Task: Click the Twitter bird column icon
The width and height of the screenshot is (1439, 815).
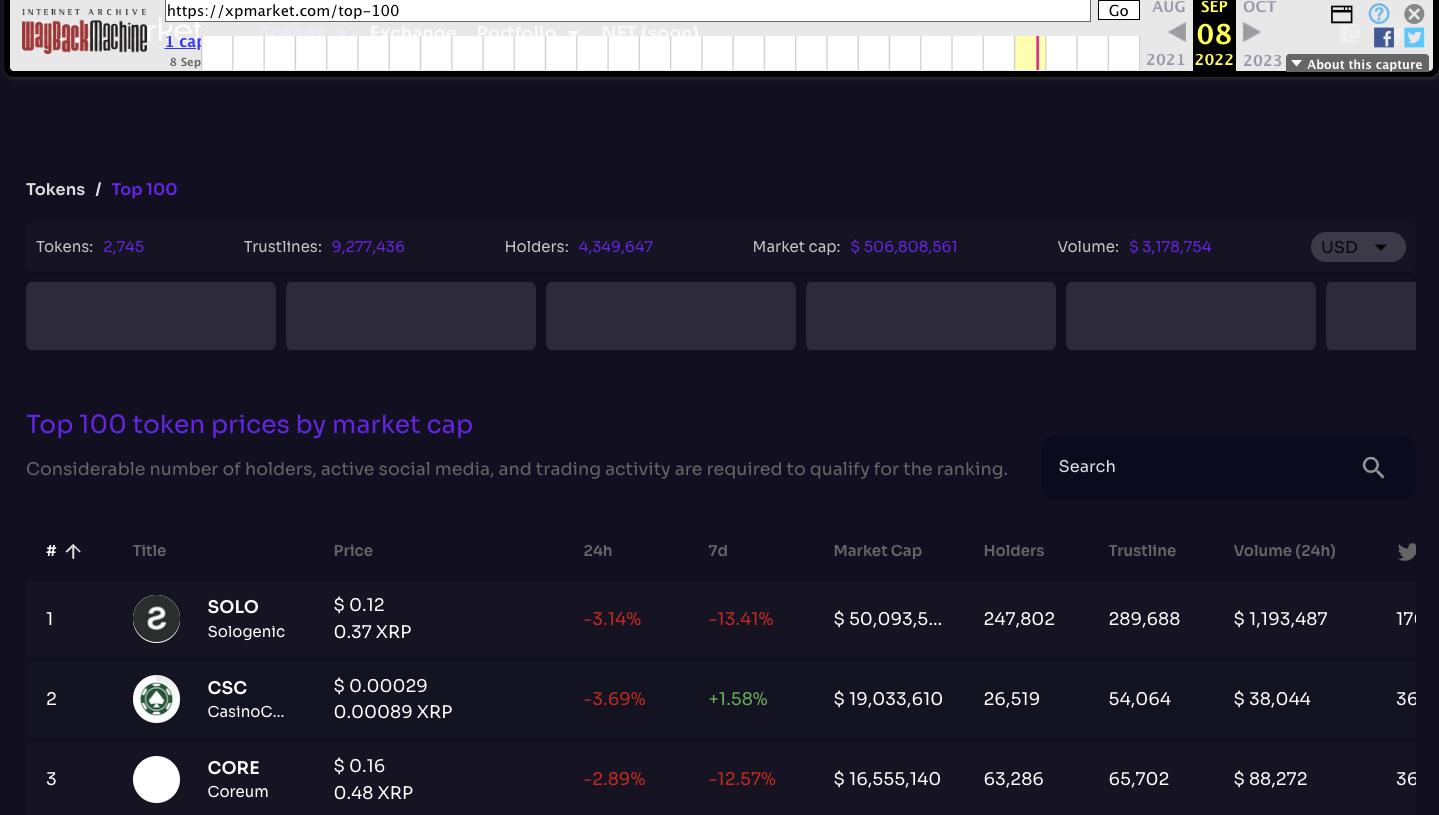Action: coord(1407,551)
